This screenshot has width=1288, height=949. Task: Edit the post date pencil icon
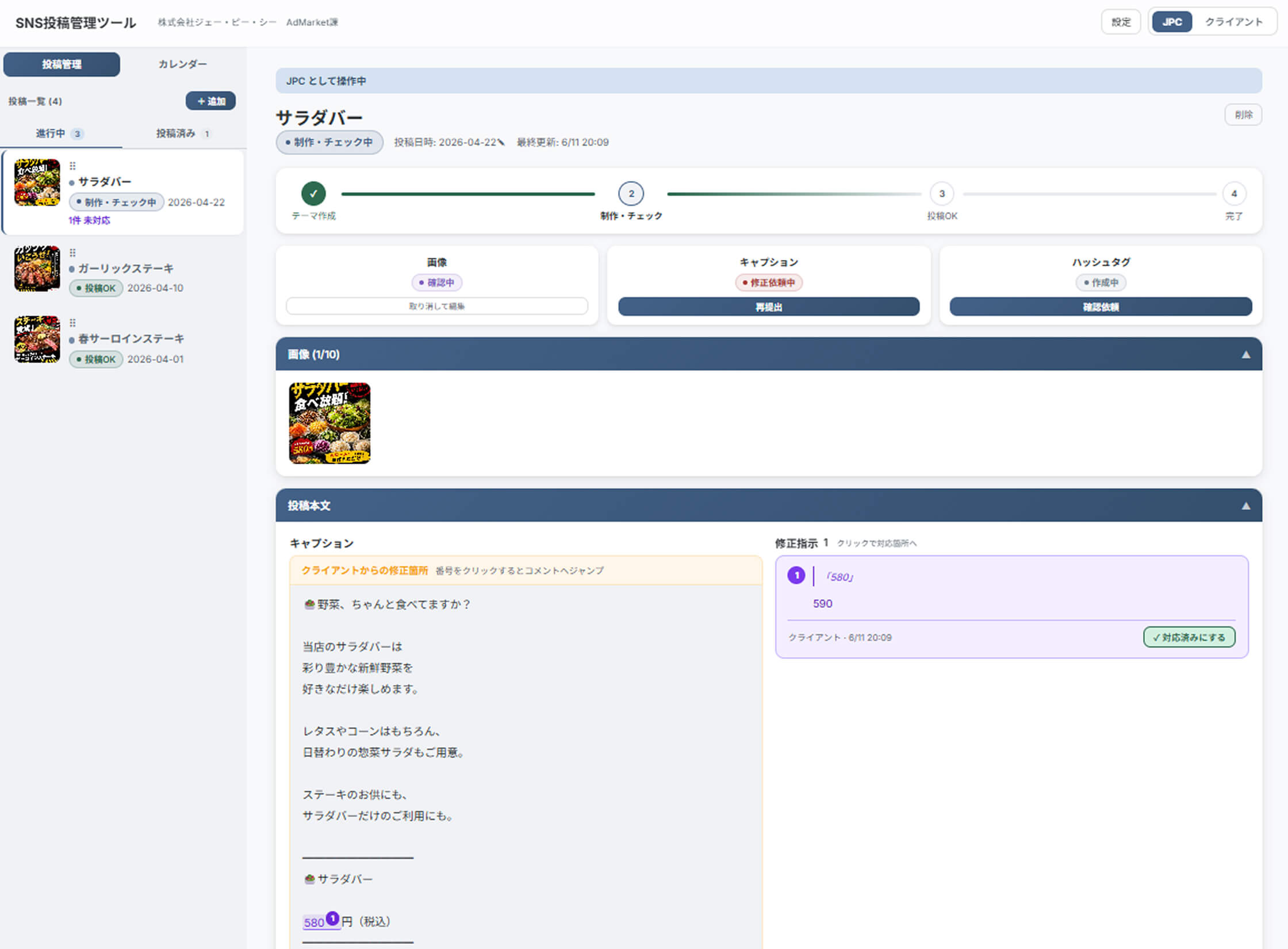pos(501,142)
